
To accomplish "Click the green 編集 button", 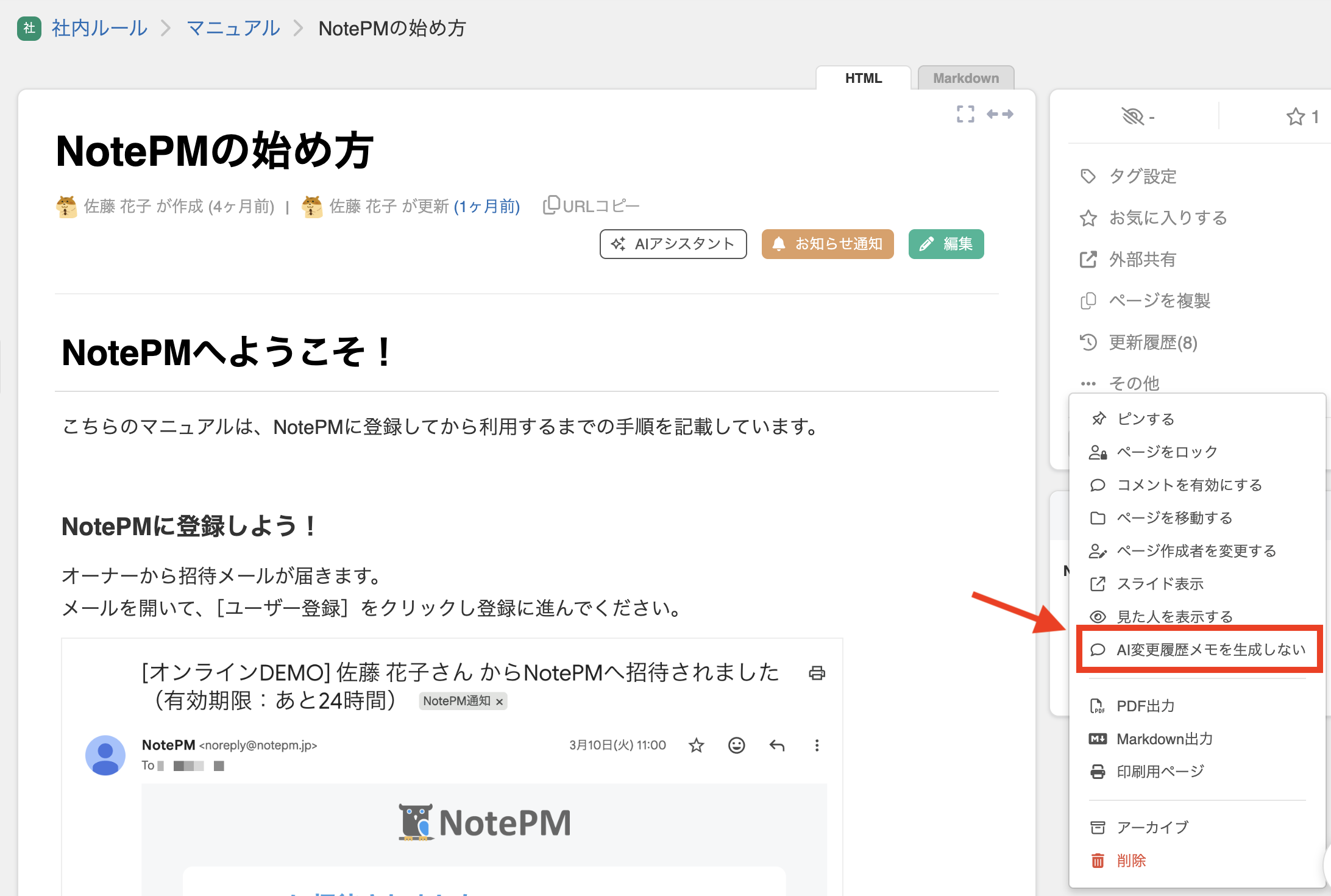I will (946, 244).
